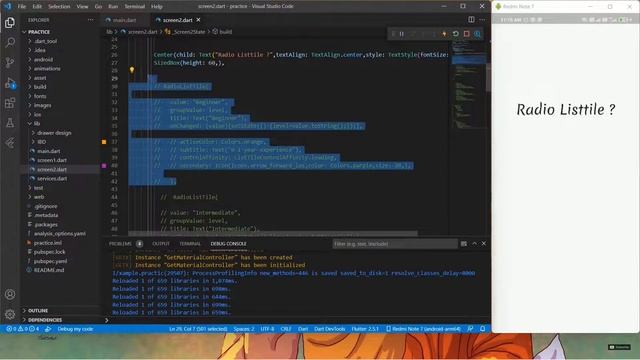The image size is (640, 360).
Task: Expand the drawer design folder
Action: tap(54, 133)
